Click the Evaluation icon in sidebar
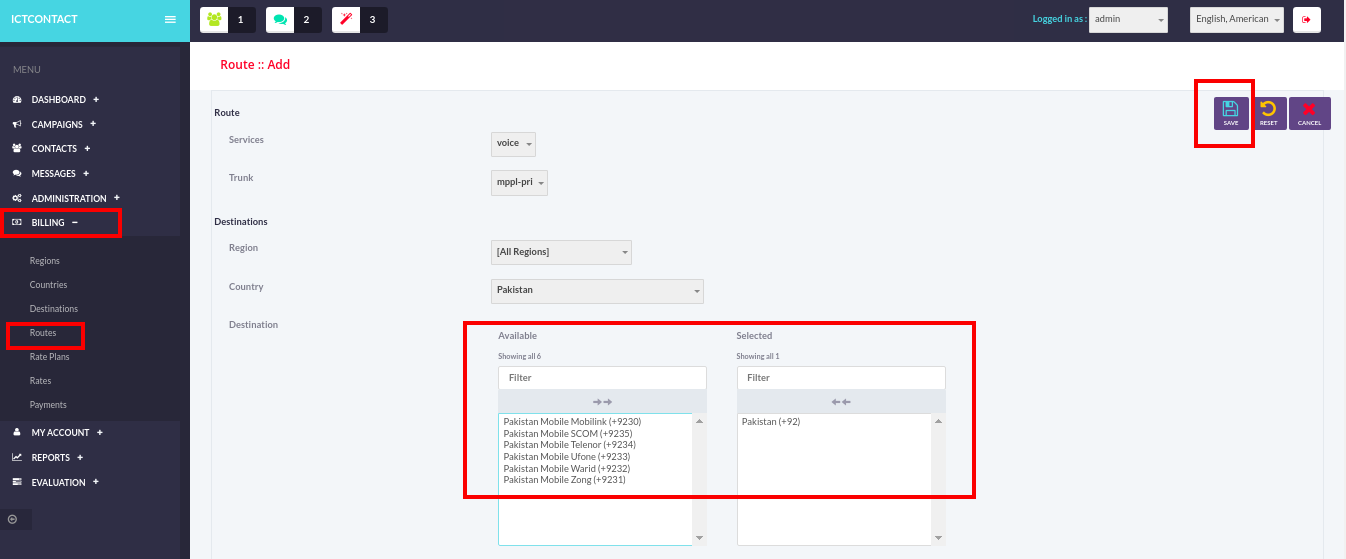1346x559 pixels. click(x=17, y=482)
